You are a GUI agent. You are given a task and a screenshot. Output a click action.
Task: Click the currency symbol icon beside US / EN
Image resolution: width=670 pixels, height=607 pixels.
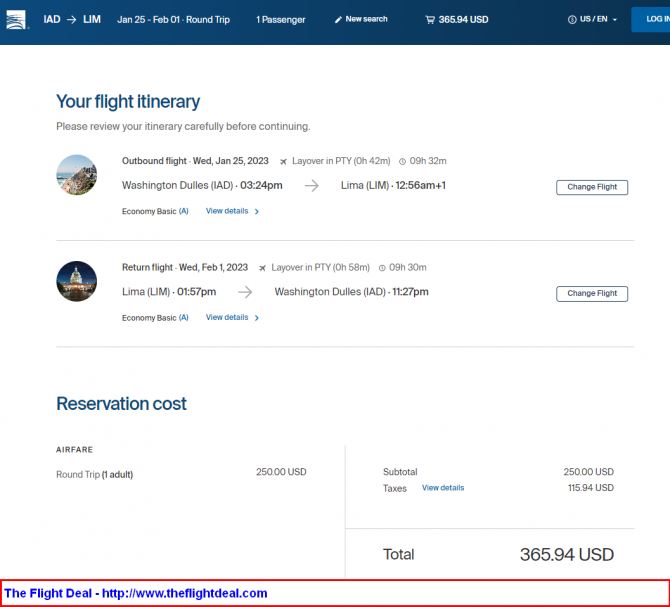point(572,20)
